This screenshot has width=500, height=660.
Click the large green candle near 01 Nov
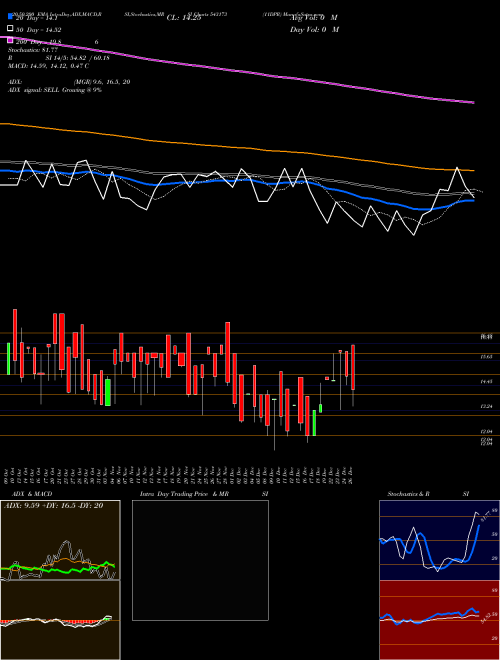pyautogui.click(x=108, y=392)
